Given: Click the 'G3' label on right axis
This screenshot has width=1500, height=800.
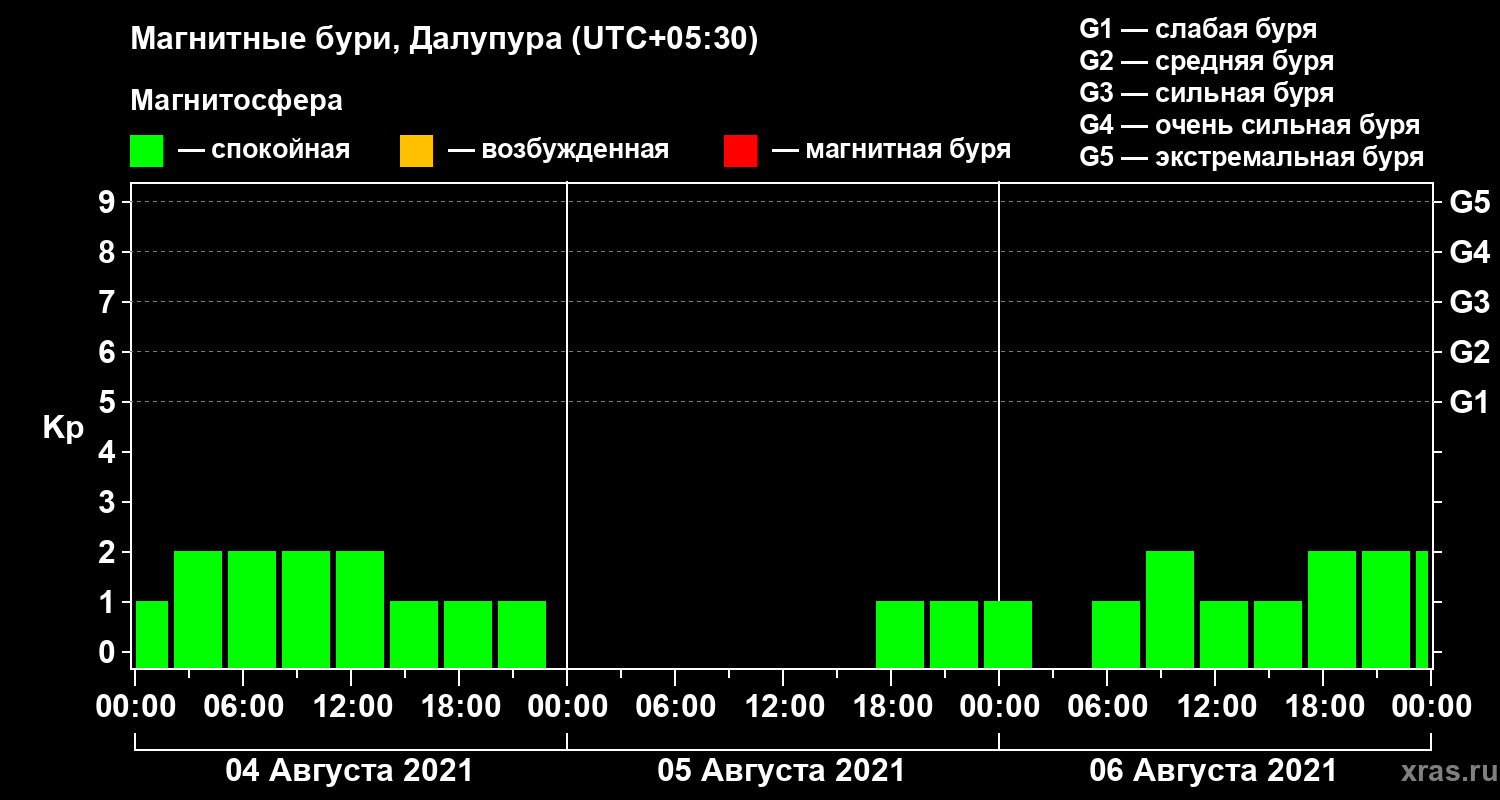Looking at the screenshot, I should point(1469,303).
